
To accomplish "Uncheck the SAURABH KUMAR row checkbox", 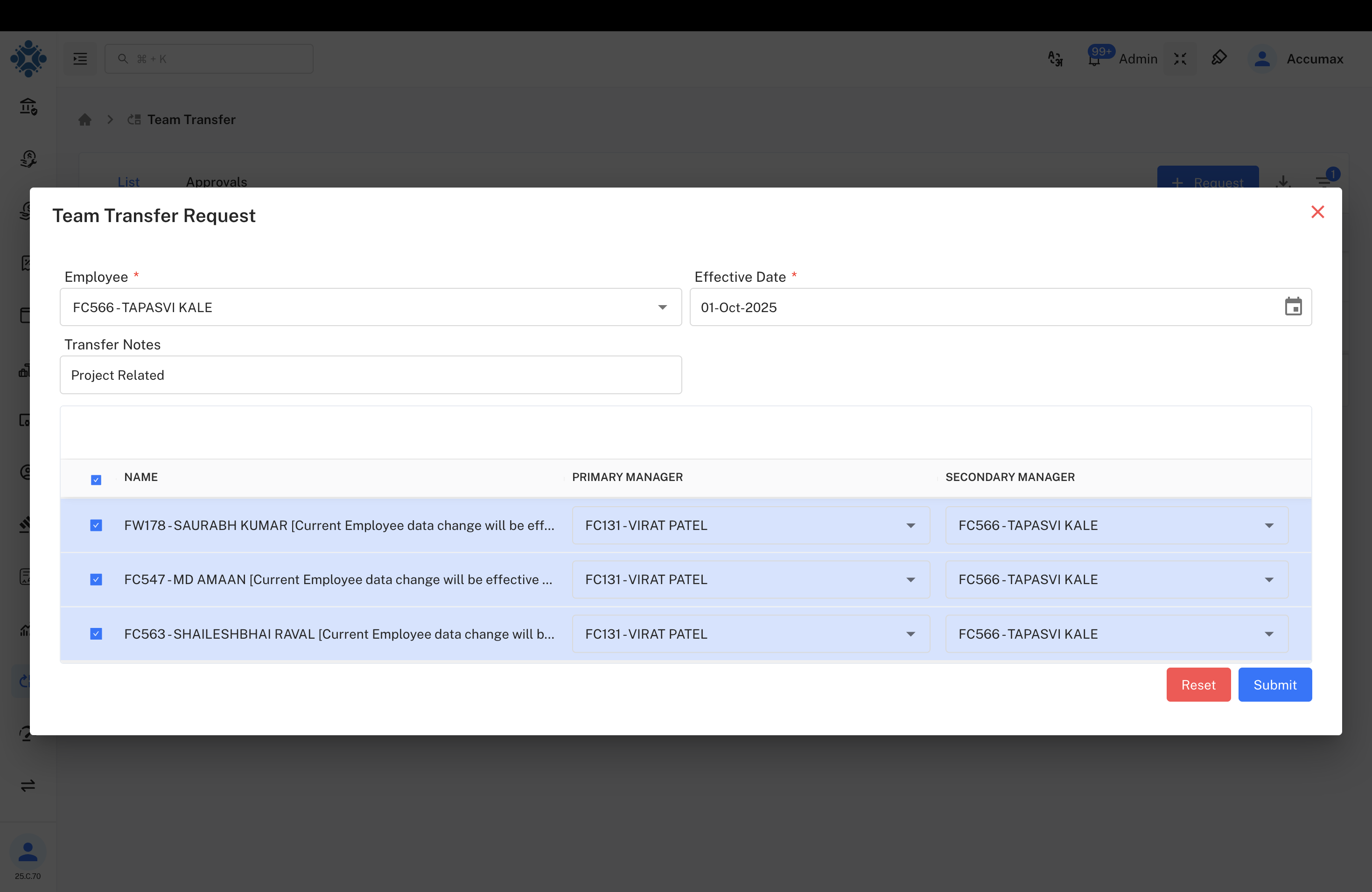I will pyautogui.click(x=96, y=525).
